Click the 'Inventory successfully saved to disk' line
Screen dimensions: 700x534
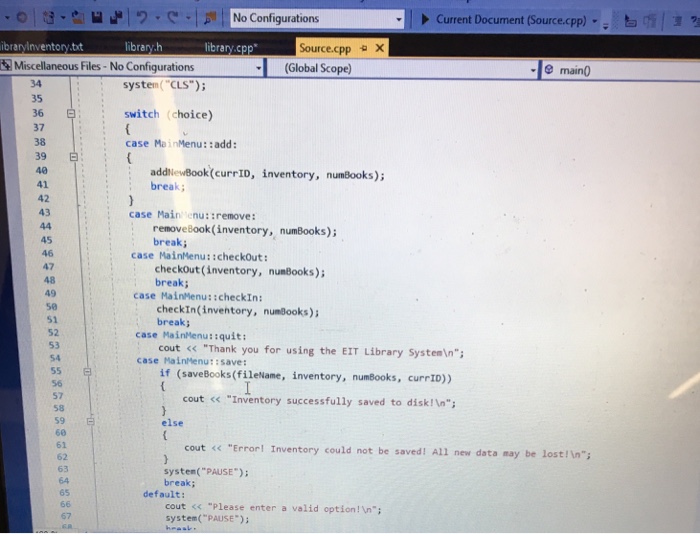(x=319, y=400)
